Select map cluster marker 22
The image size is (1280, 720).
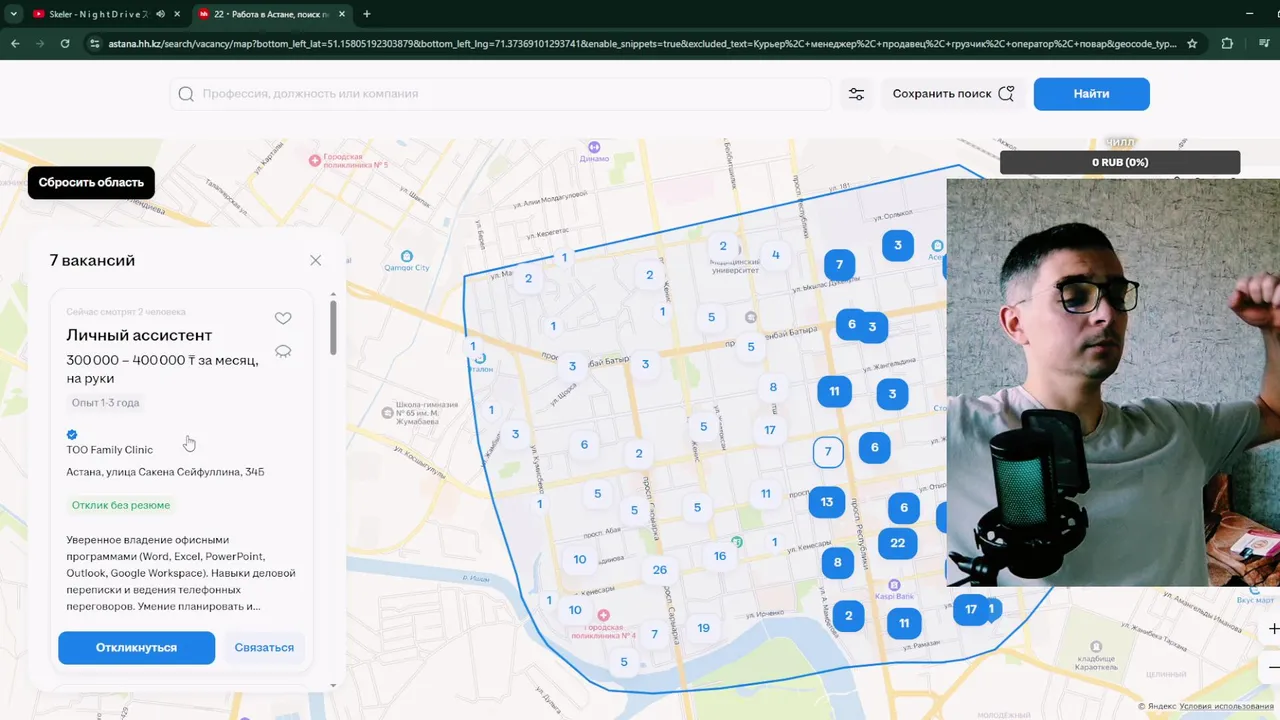point(897,543)
